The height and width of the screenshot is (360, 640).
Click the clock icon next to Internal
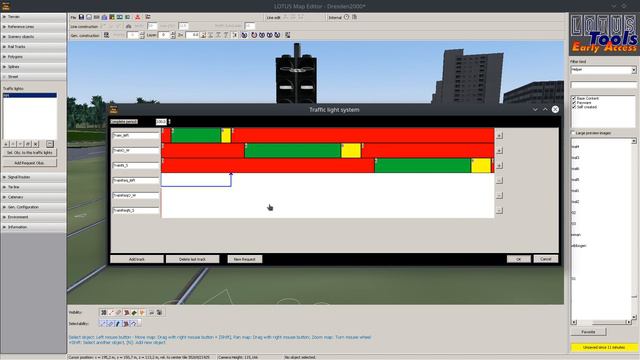click(347, 17)
